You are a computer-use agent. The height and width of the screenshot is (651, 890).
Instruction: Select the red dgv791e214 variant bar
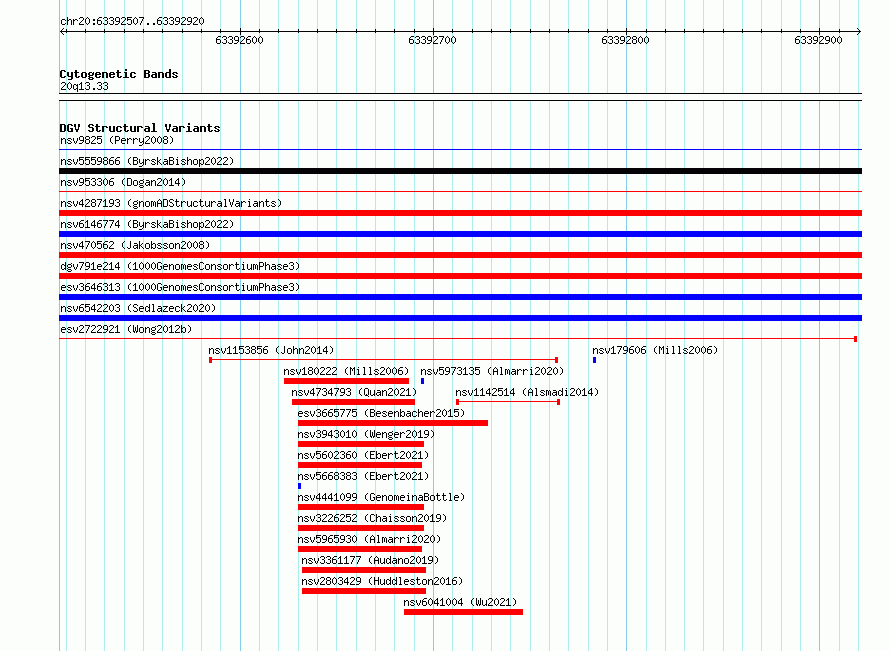tap(460, 276)
